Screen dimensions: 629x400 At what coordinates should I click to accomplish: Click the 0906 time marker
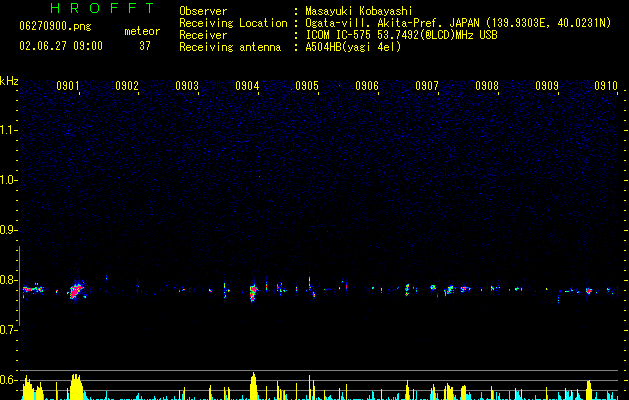[x=367, y=86]
